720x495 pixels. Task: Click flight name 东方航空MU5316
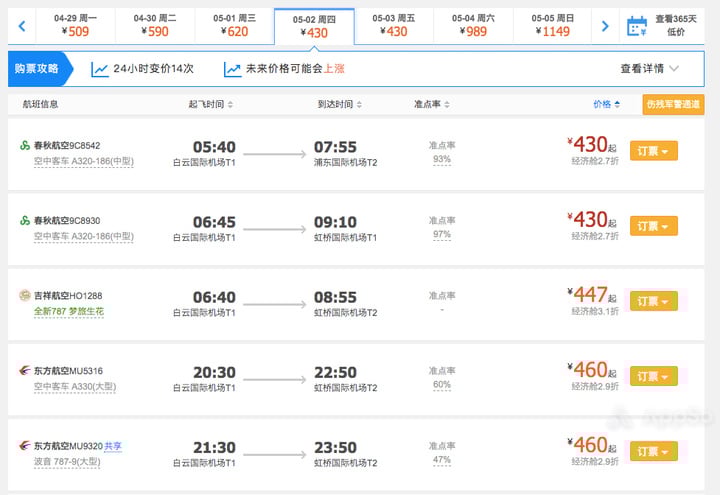(x=68, y=371)
